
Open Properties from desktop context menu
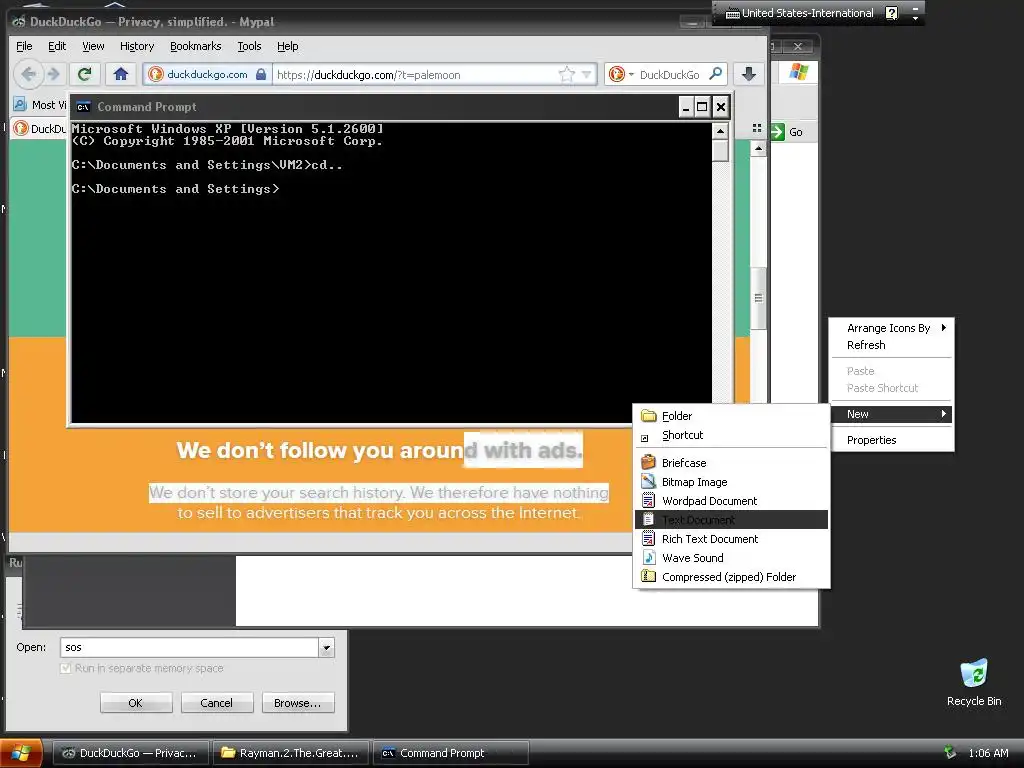pyautogui.click(x=891, y=440)
